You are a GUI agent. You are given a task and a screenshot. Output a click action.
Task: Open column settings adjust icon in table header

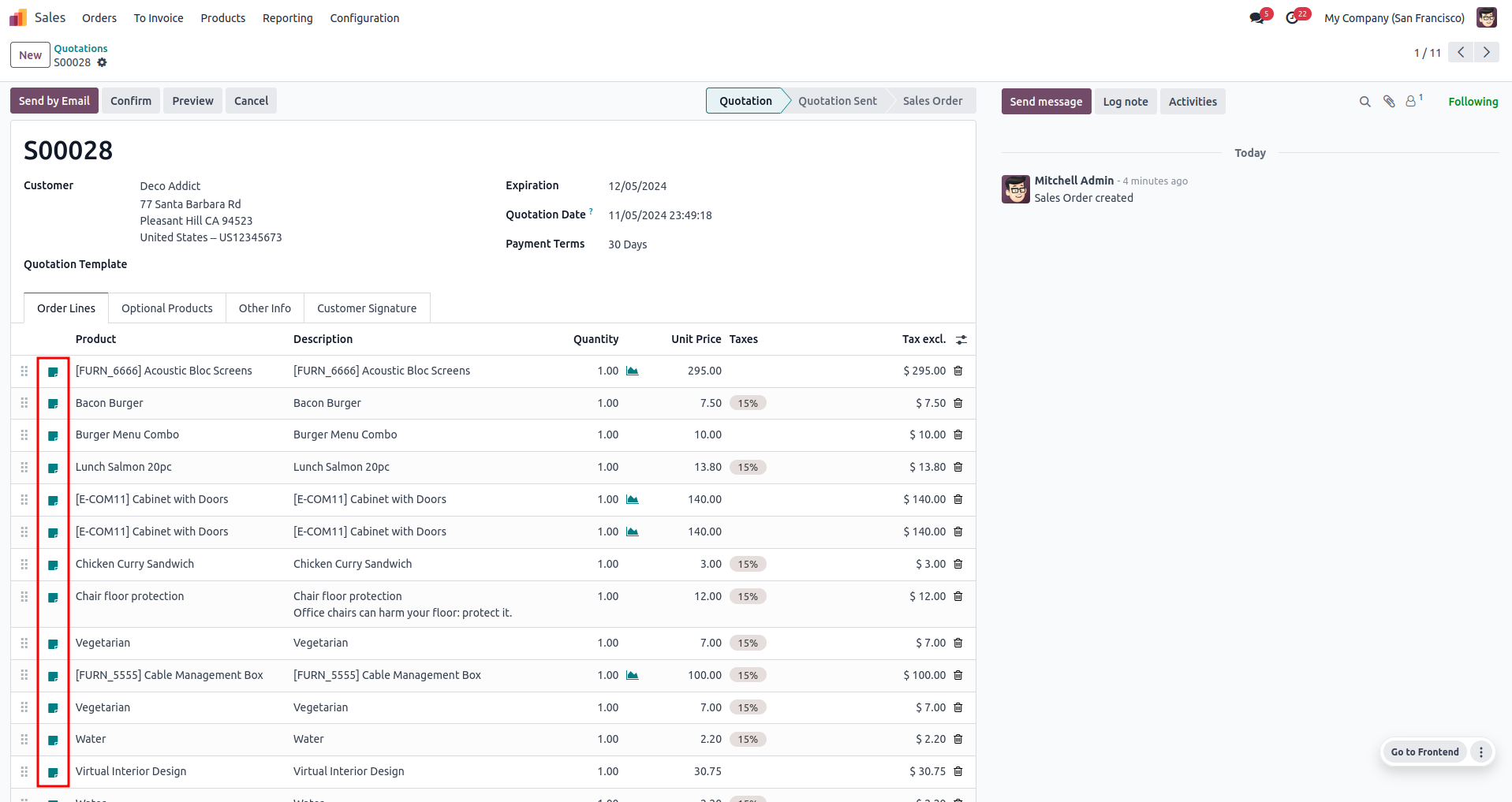(961, 339)
